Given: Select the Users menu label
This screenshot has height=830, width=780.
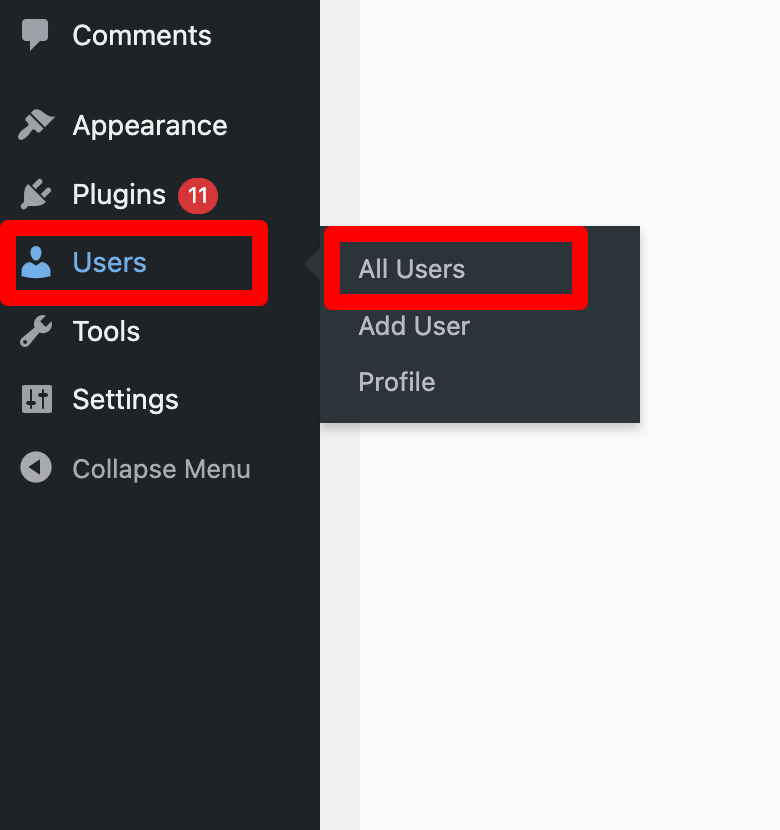Looking at the screenshot, I should 110,262.
